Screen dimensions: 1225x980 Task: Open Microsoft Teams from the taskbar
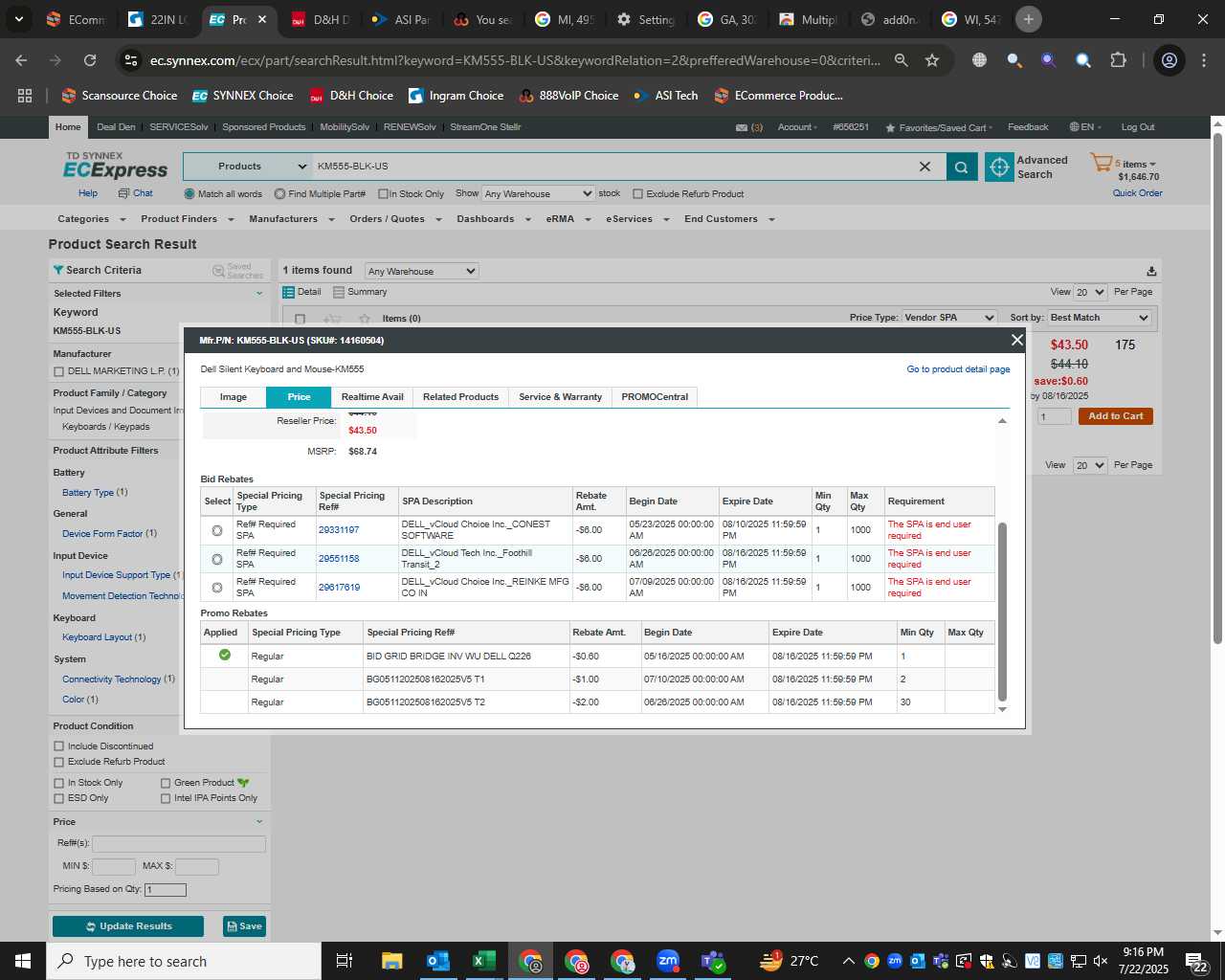[713, 961]
